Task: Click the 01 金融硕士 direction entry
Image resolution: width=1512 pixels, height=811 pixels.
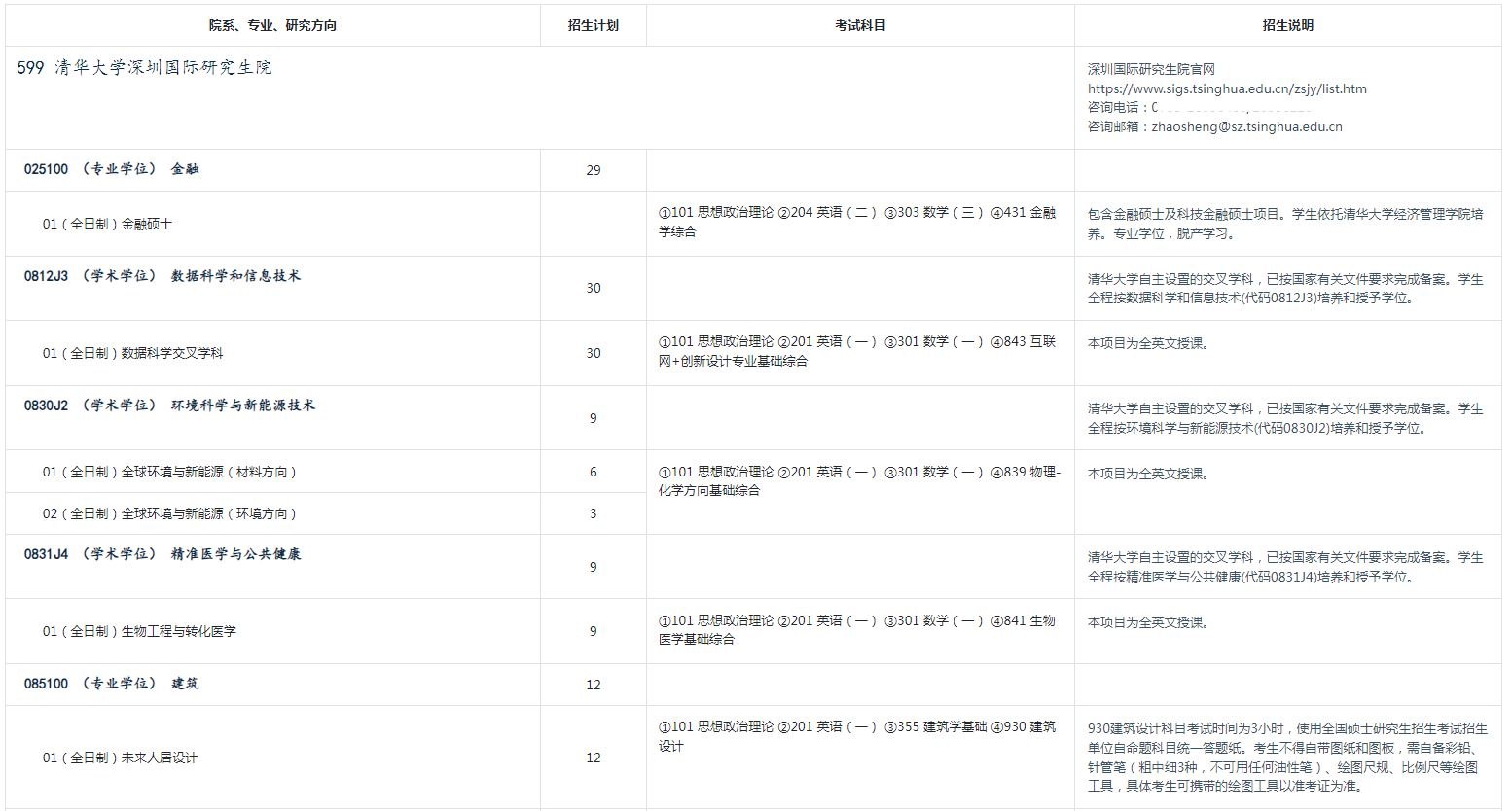Action: click(107, 224)
